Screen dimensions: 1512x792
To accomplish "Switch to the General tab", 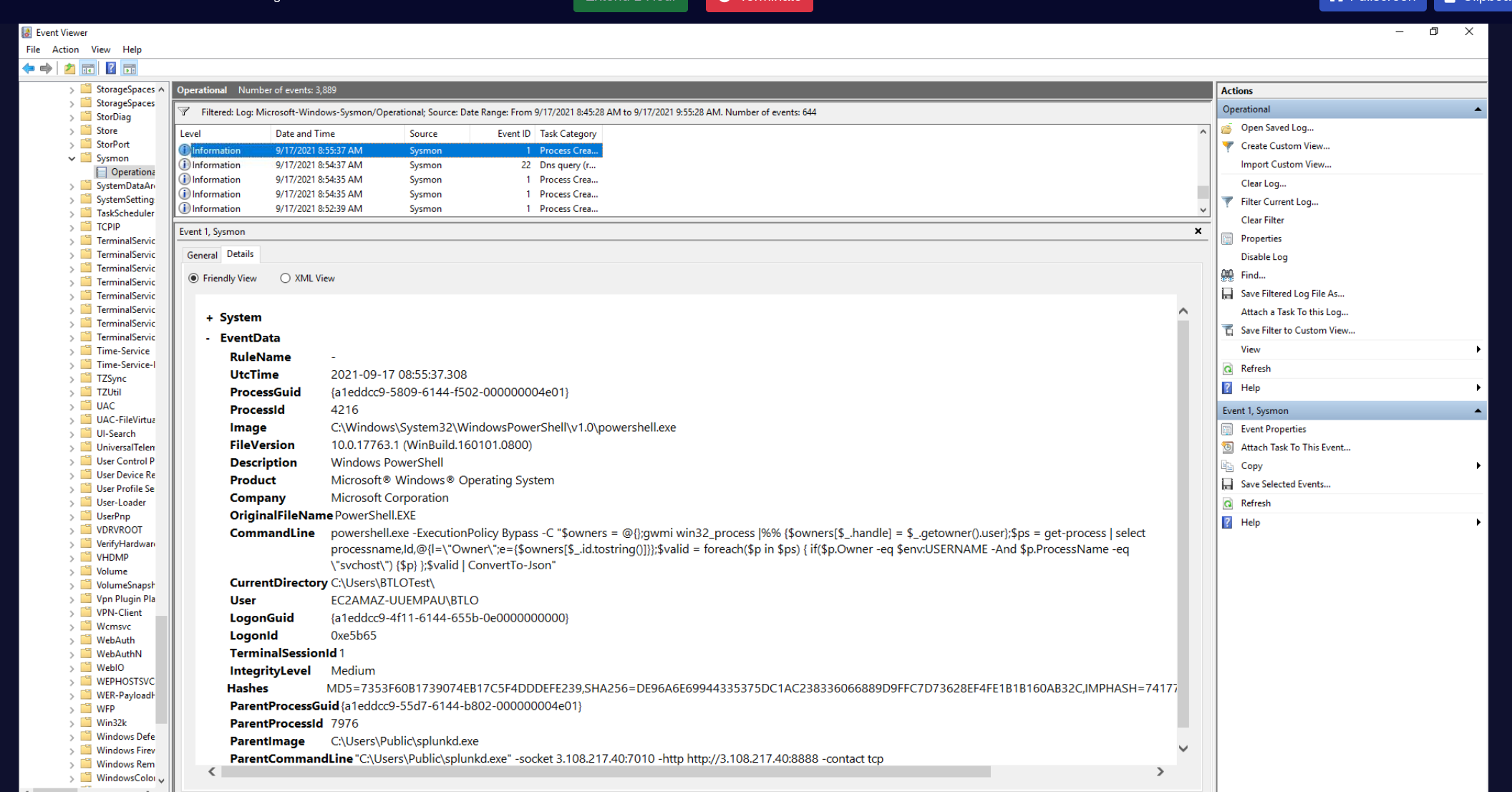I will coord(202,255).
